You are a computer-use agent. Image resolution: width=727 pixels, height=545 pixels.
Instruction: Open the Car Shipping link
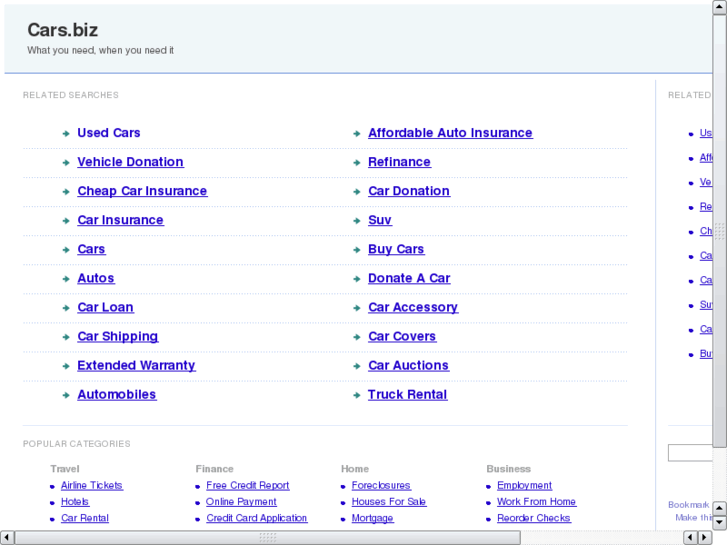(118, 337)
